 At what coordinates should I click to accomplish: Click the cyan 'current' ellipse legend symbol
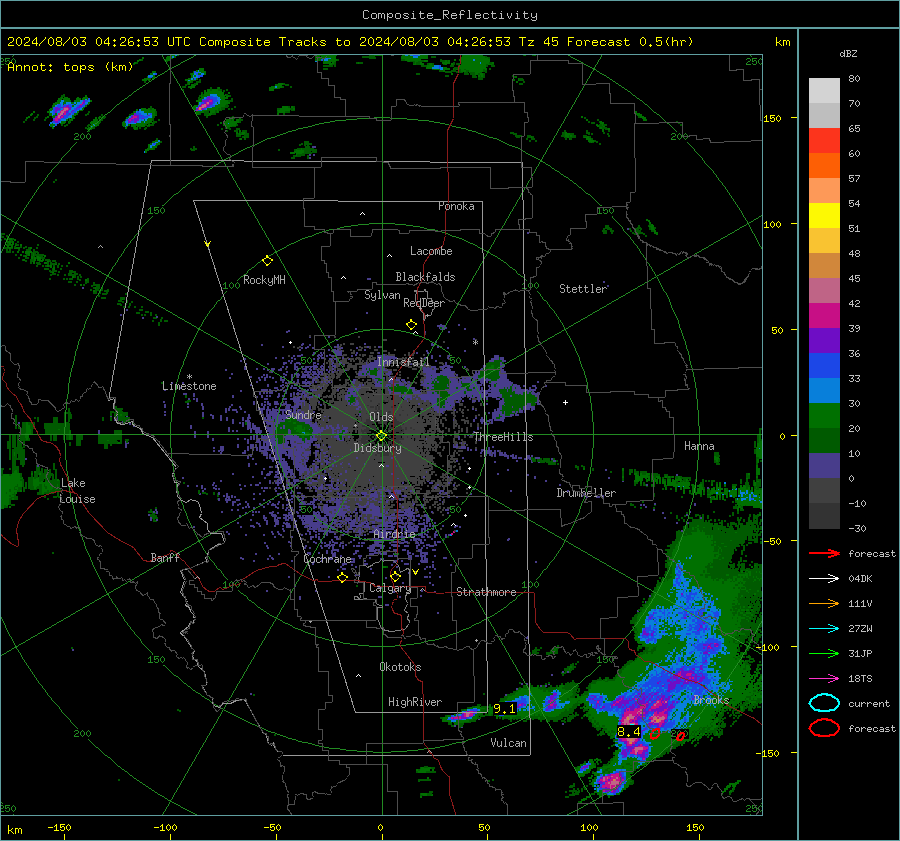point(824,703)
